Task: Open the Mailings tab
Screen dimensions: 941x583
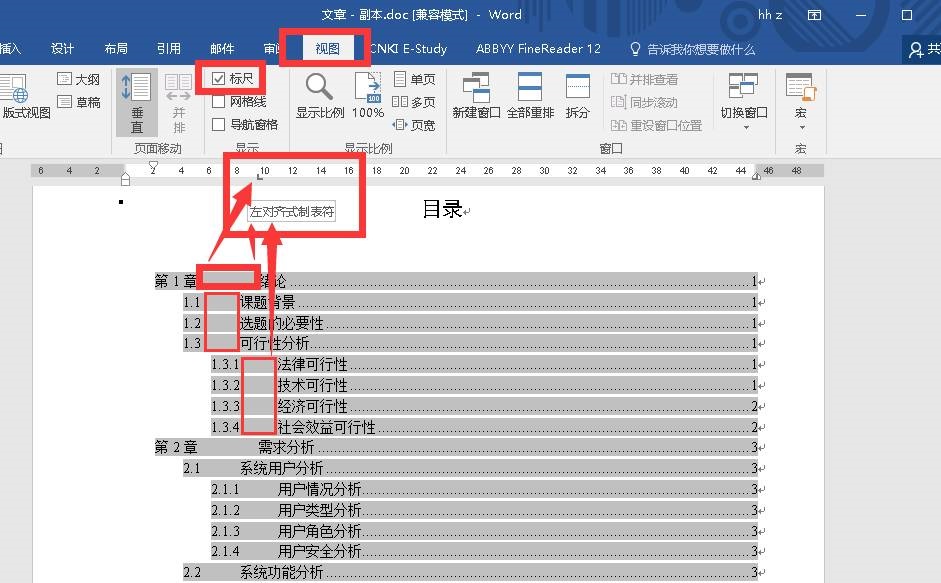Action: pos(222,49)
